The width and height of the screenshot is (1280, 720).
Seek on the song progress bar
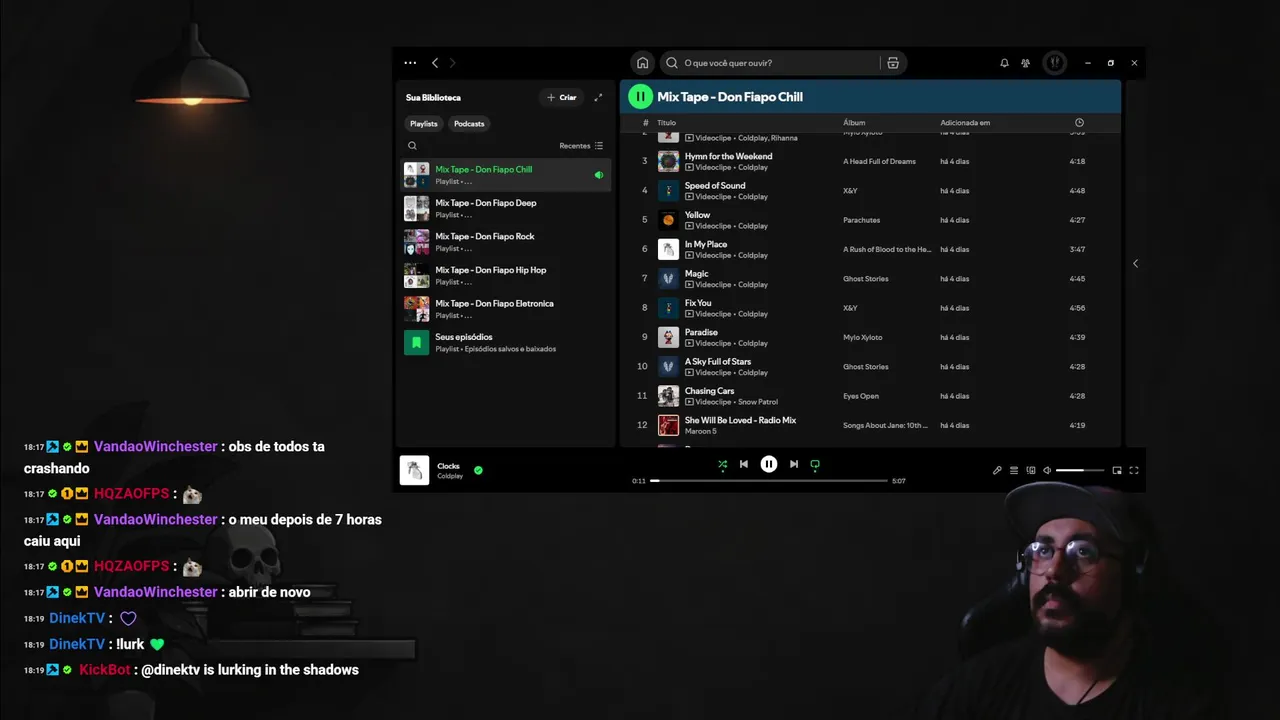click(x=769, y=481)
